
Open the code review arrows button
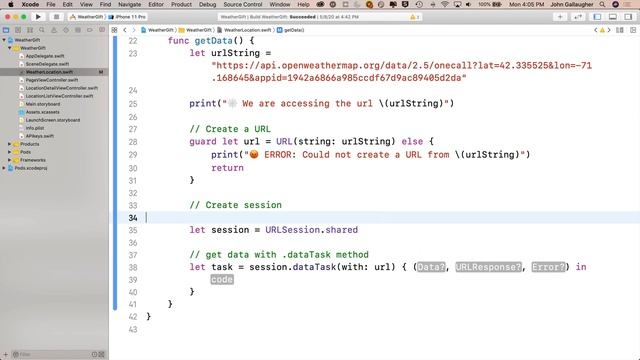(578, 17)
